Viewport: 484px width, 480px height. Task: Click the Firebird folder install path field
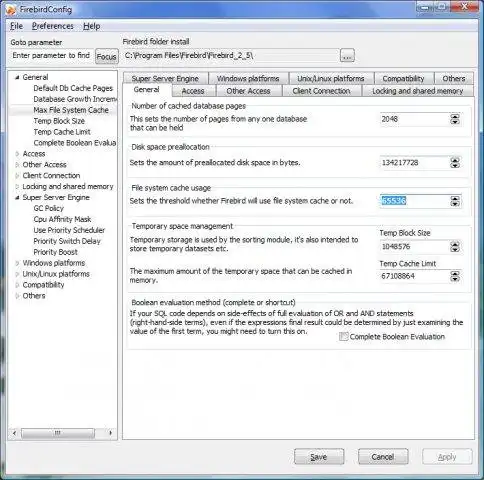[231, 55]
